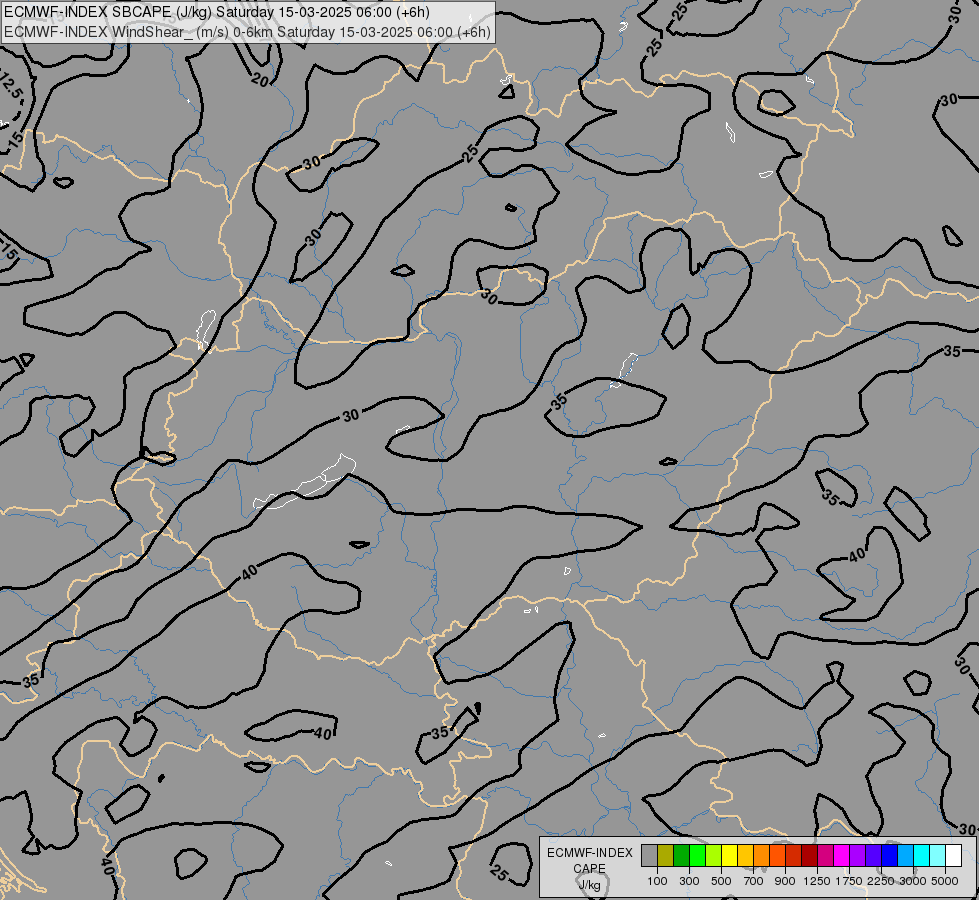Image resolution: width=979 pixels, height=900 pixels.
Task: Click the 5000 legend value
Action: 945,881
